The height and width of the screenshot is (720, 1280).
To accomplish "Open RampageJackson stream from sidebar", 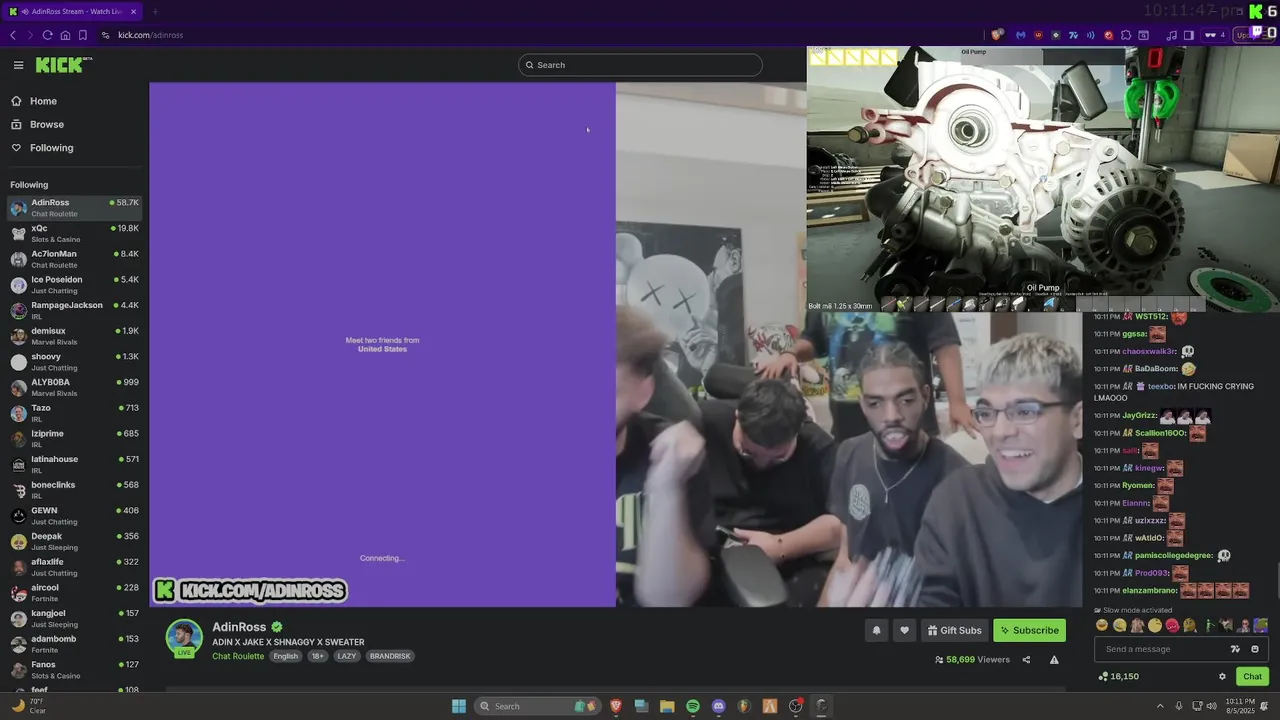I will (74, 310).
